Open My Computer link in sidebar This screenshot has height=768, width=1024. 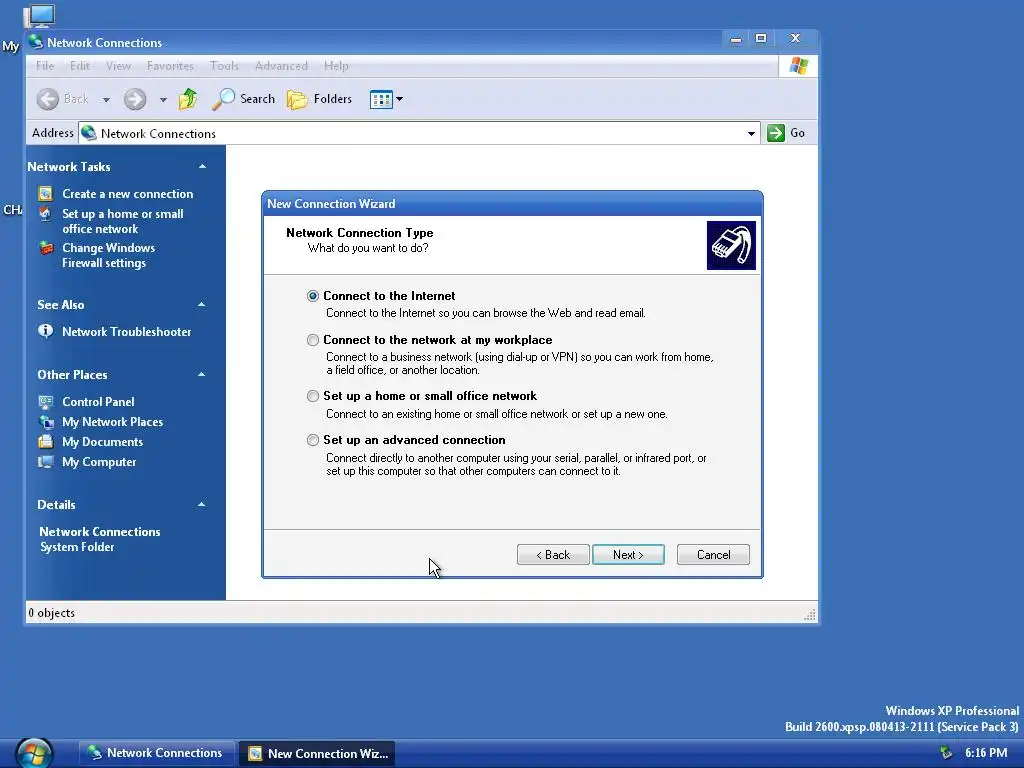(99, 462)
